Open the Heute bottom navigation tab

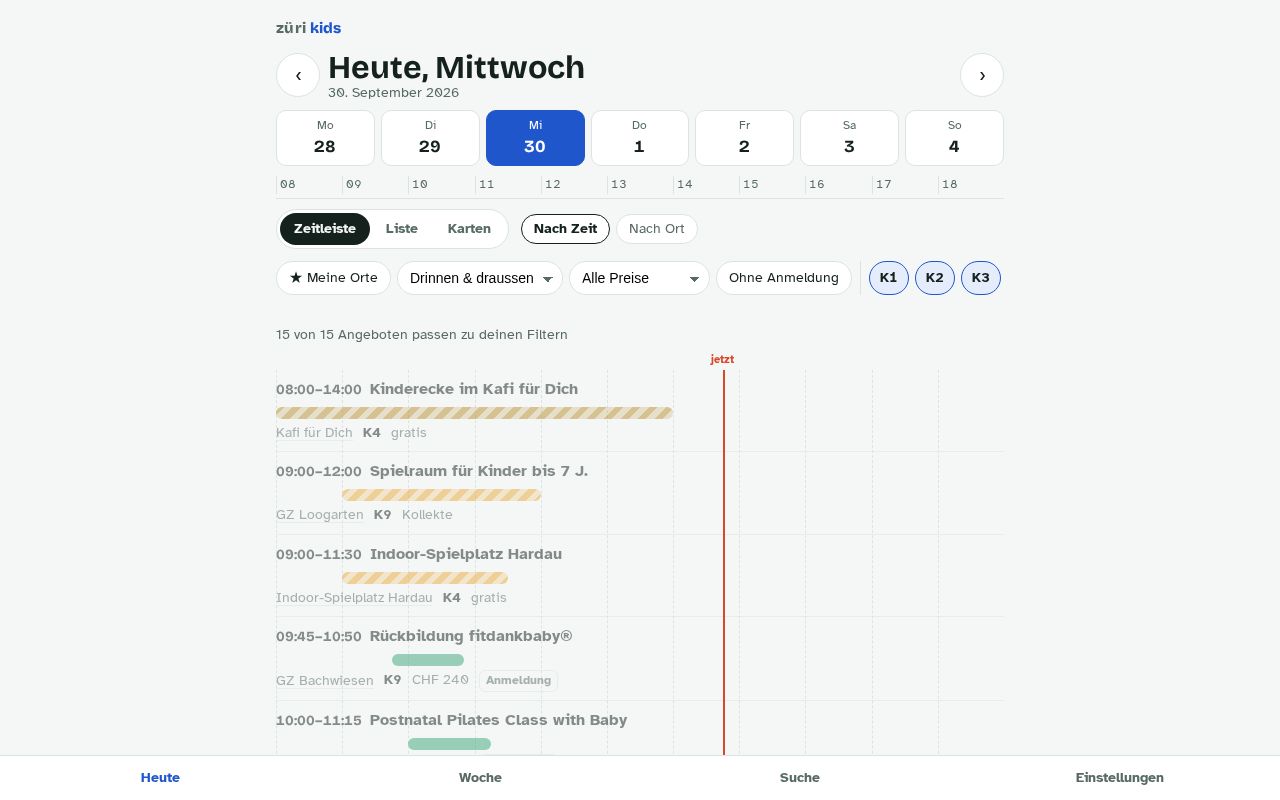point(160,778)
